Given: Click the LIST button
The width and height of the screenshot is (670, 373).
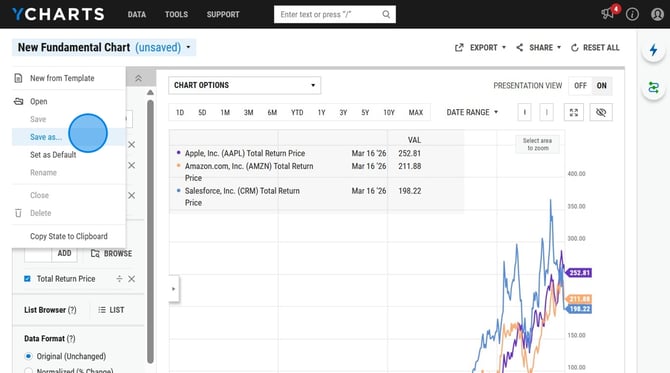Looking at the screenshot, I should point(111,310).
